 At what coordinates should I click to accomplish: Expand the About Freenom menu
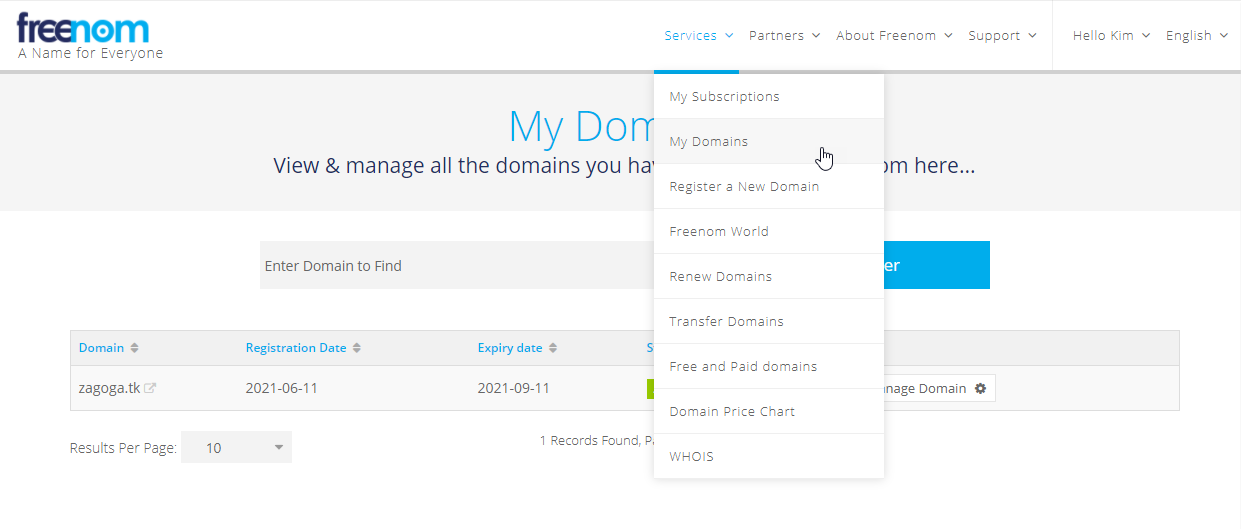(894, 35)
